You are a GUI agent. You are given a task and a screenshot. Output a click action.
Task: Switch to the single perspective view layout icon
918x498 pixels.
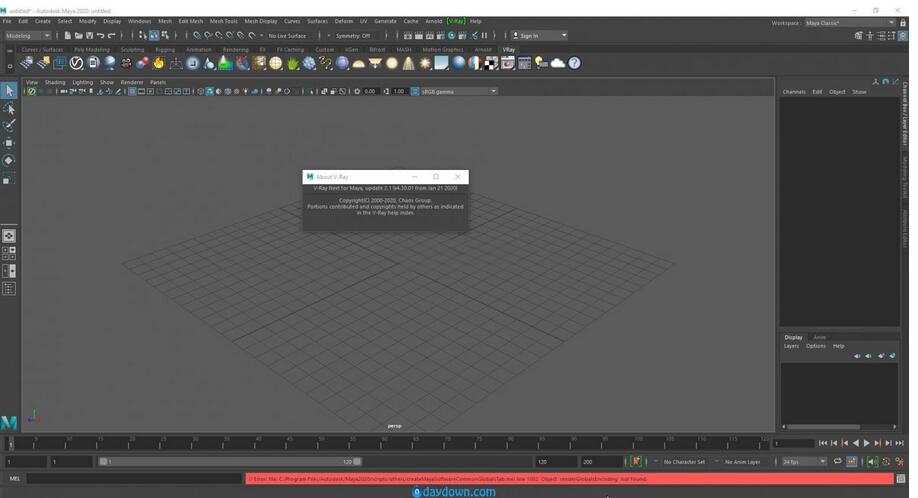click(9, 236)
